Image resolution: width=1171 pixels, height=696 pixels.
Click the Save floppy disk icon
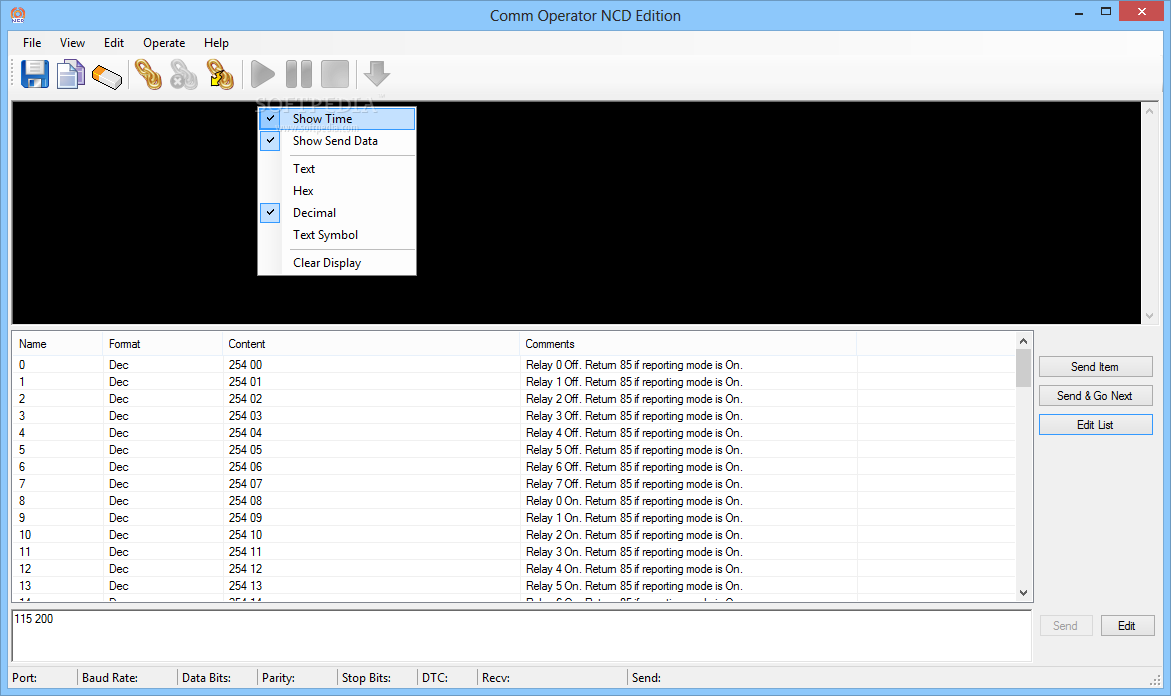pyautogui.click(x=35, y=75)
